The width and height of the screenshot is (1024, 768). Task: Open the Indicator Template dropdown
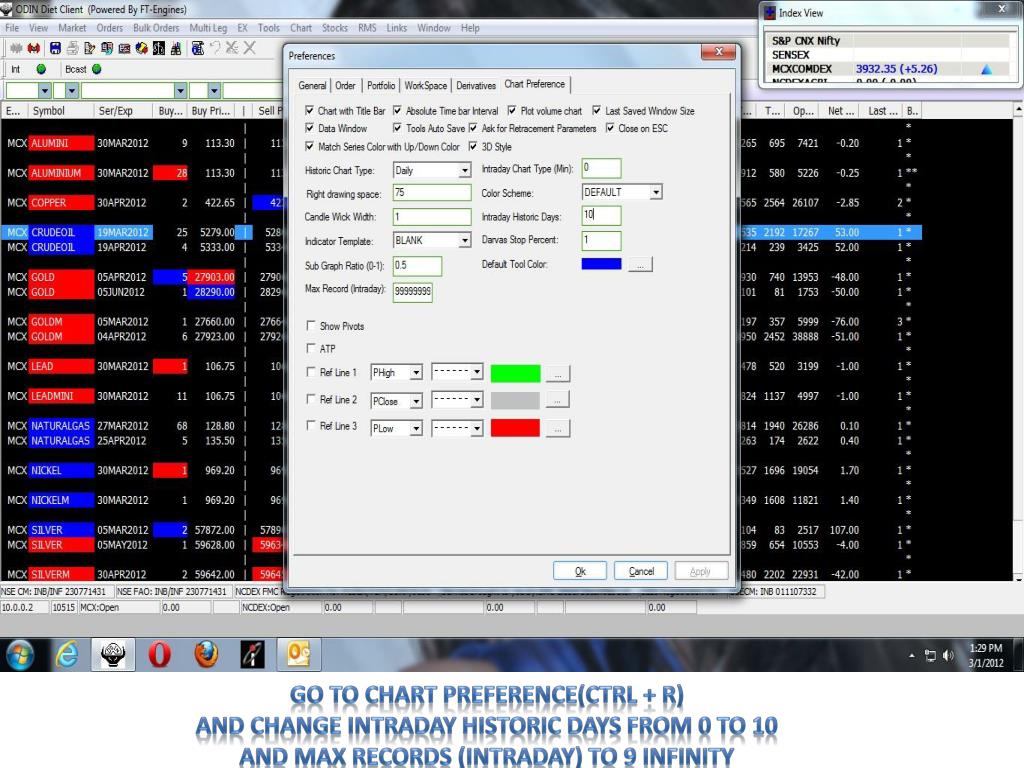[x=464, y=240]
